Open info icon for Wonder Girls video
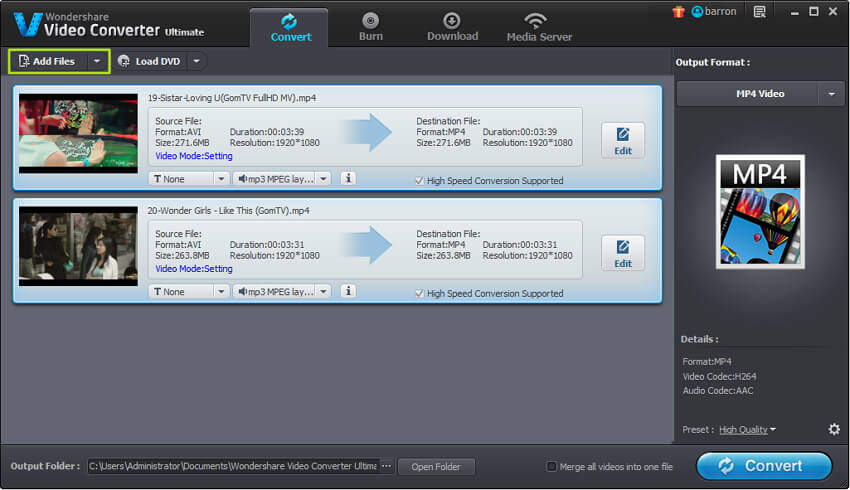Screen dimensions: 850x490 (348, 292)
